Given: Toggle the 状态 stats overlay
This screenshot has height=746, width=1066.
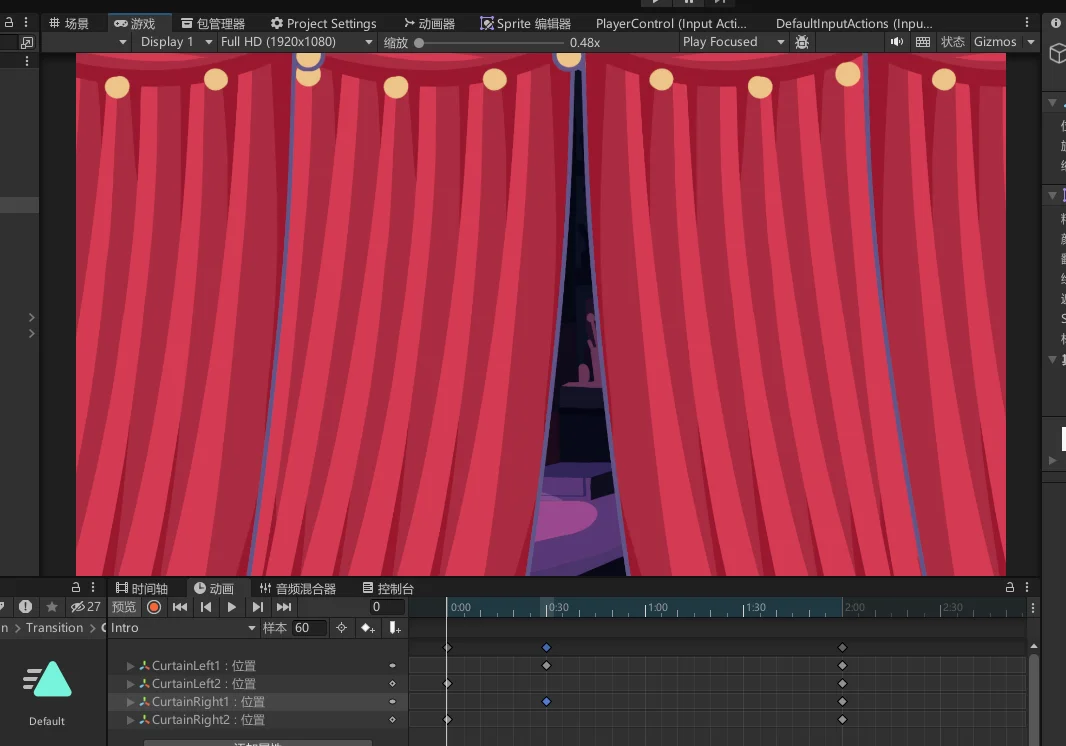Looking at the screenshot, I should tap(953, 42).
